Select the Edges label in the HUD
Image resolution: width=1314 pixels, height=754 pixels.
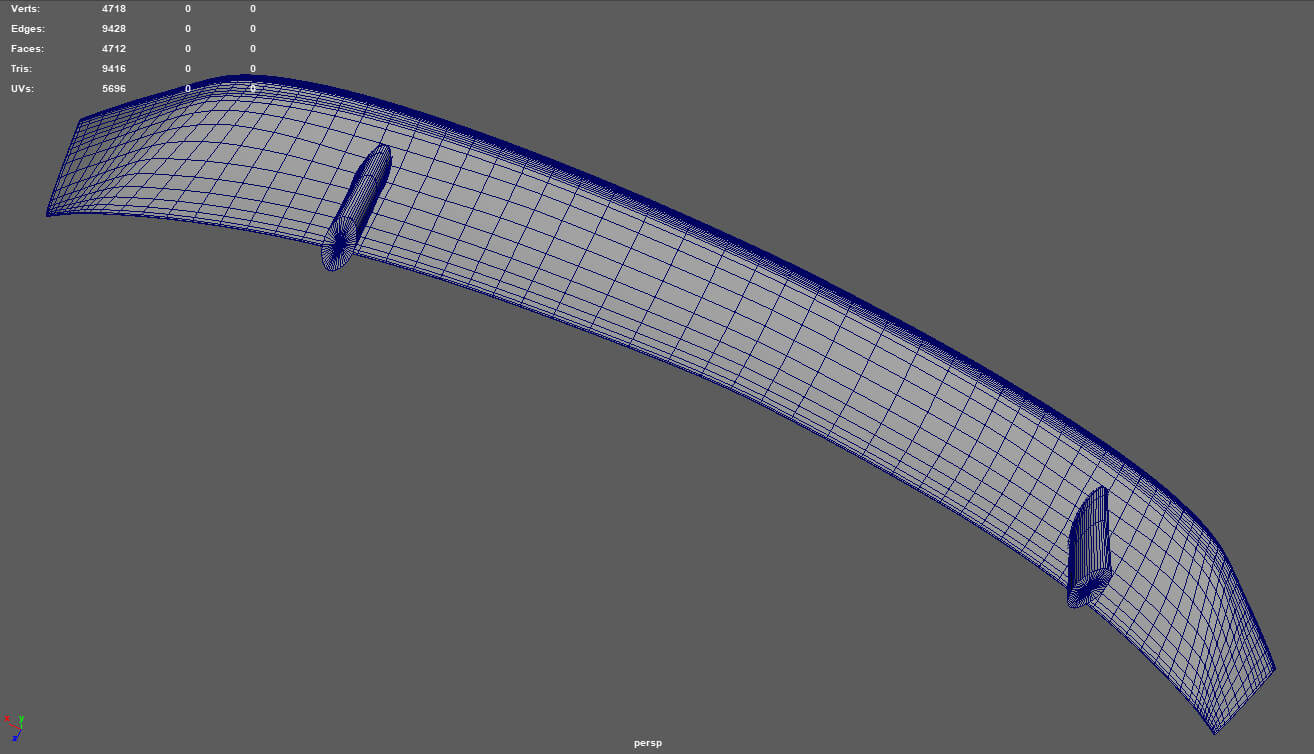(28, 29)
